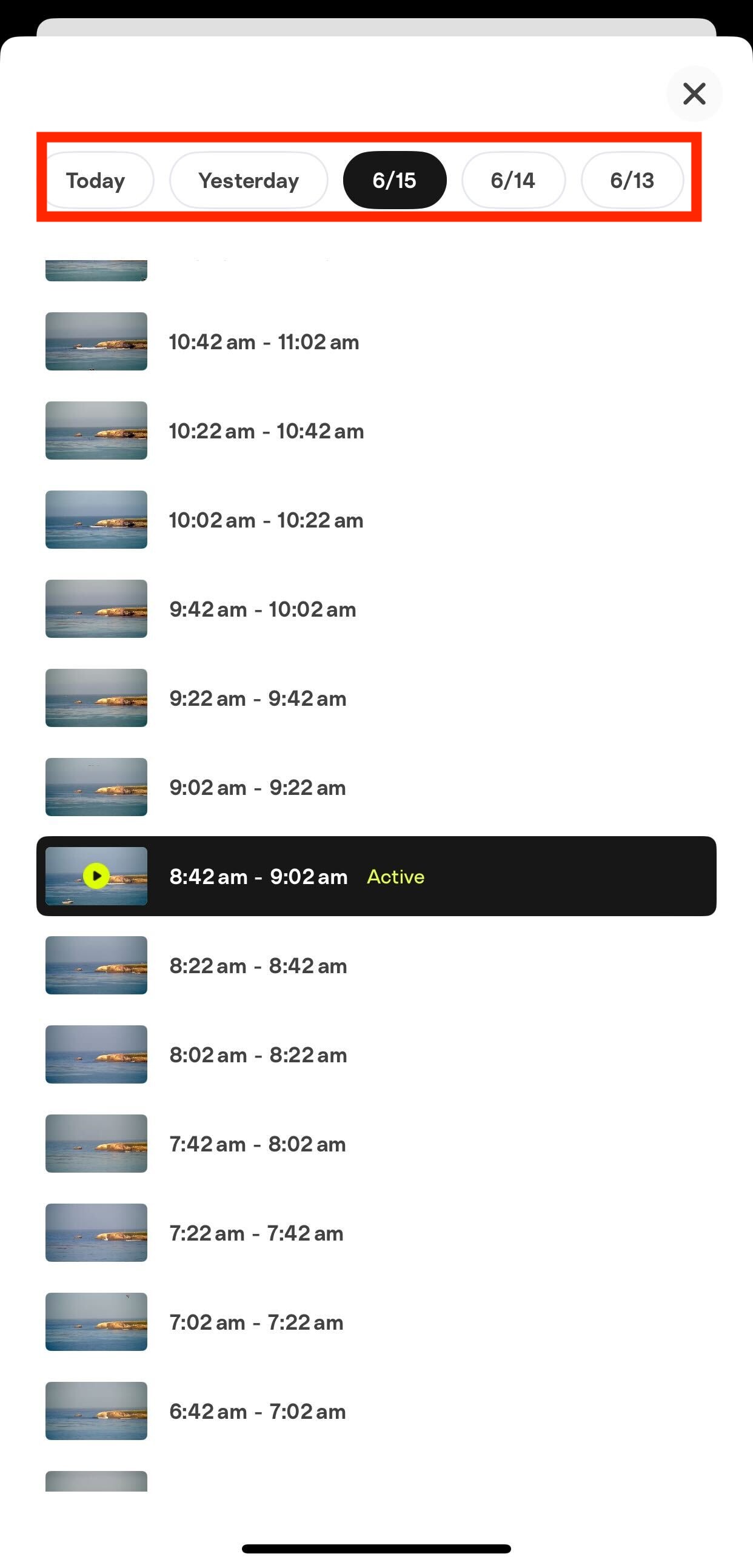
Task: Choose the 7:42 am - 8:02 am clip
Action: tap(376, 1144)
